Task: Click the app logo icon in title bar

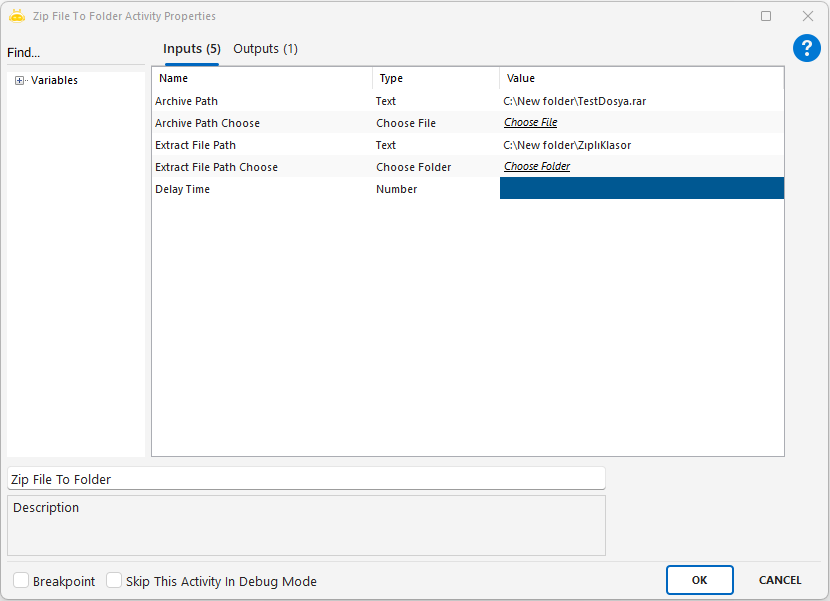Action: [17, 16]
